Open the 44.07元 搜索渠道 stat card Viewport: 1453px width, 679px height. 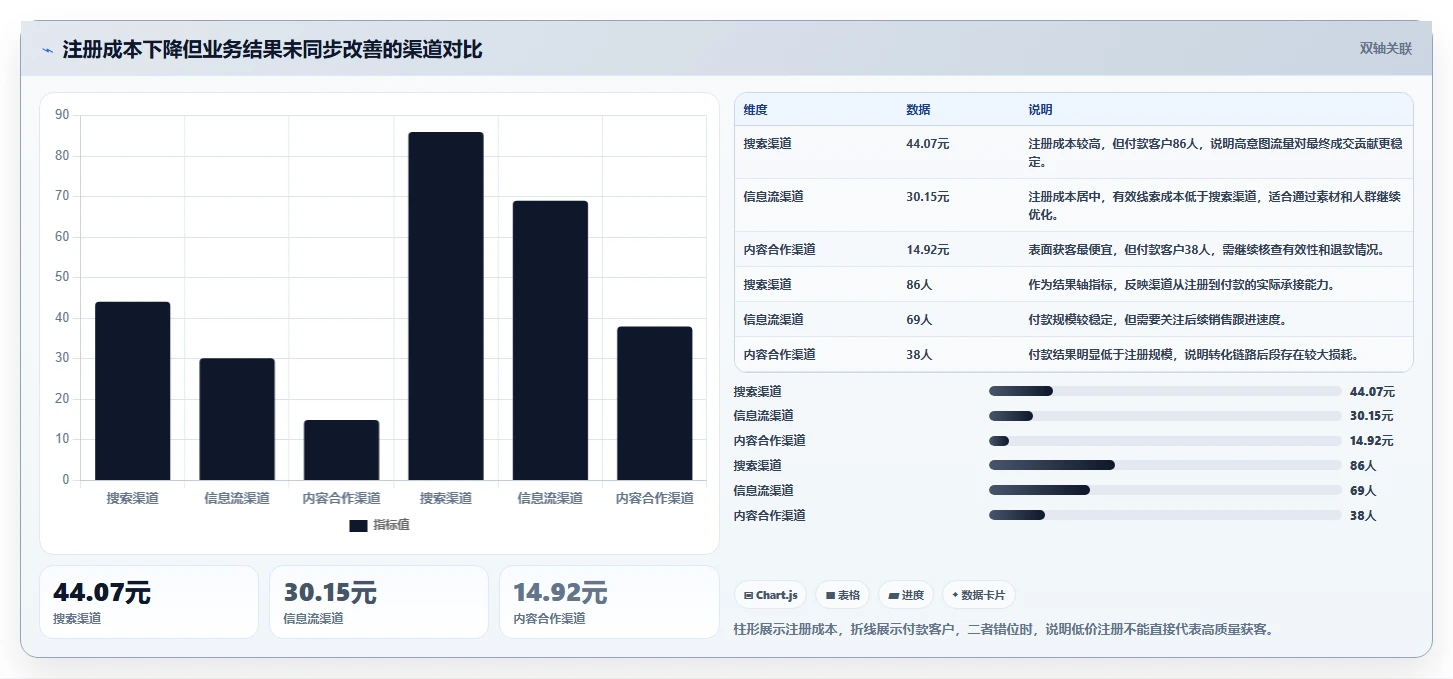[149, 602]
